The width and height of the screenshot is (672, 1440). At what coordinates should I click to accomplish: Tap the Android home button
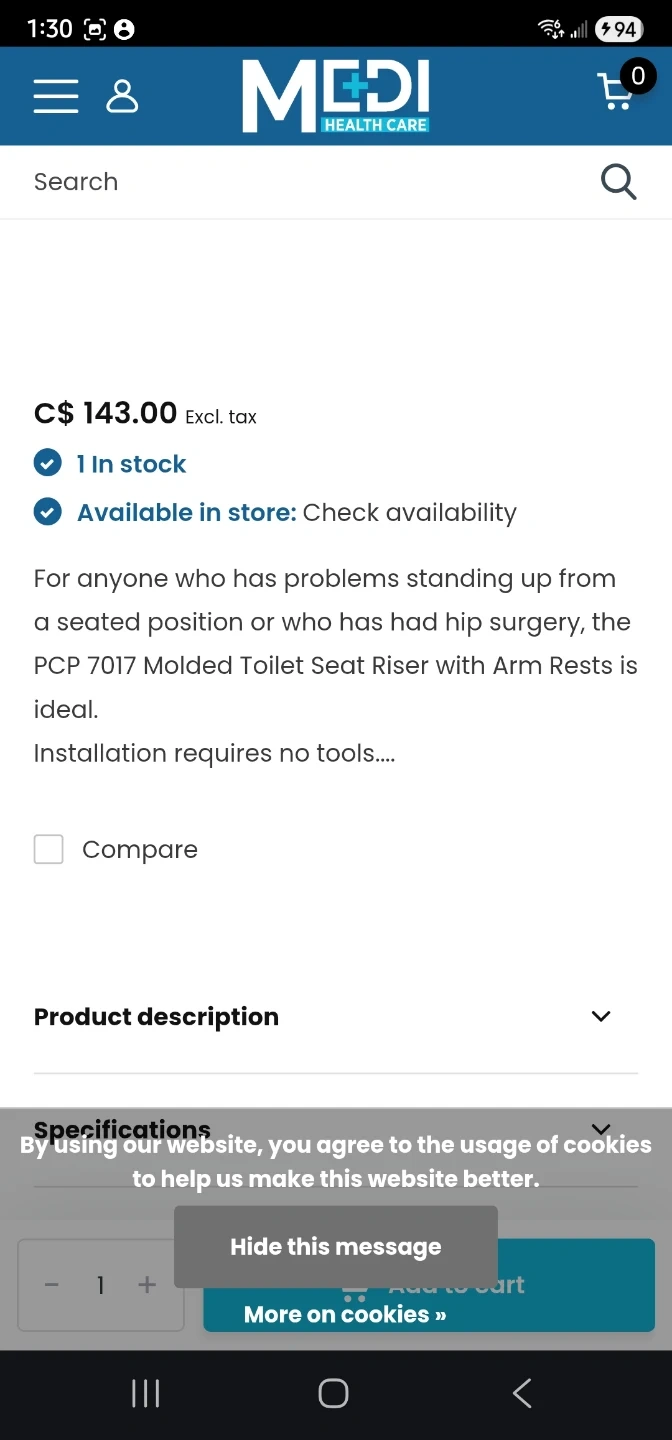pyautogui.click(x=333, y=1393)
